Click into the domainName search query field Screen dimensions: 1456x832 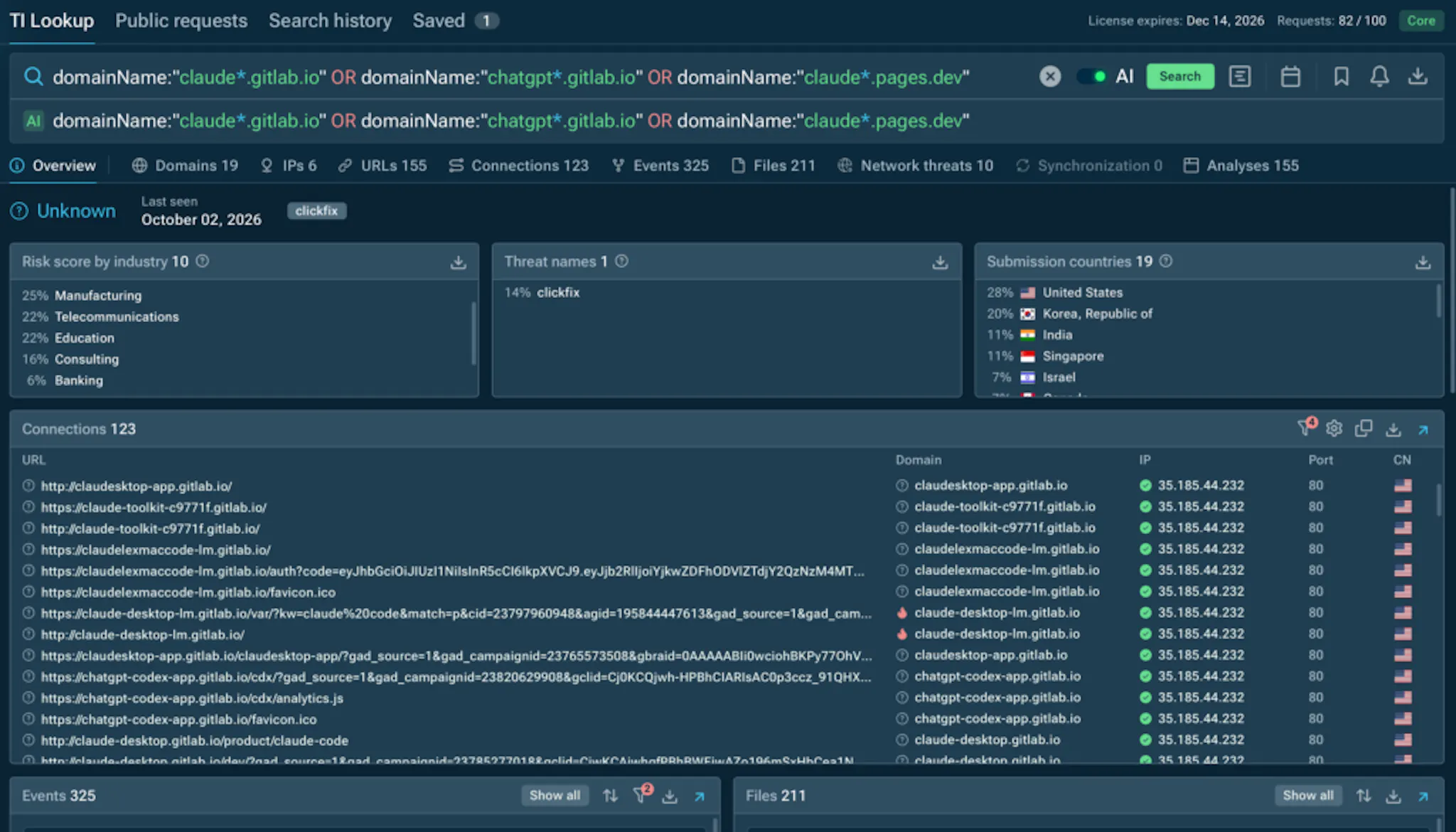(x=510, y=77)
